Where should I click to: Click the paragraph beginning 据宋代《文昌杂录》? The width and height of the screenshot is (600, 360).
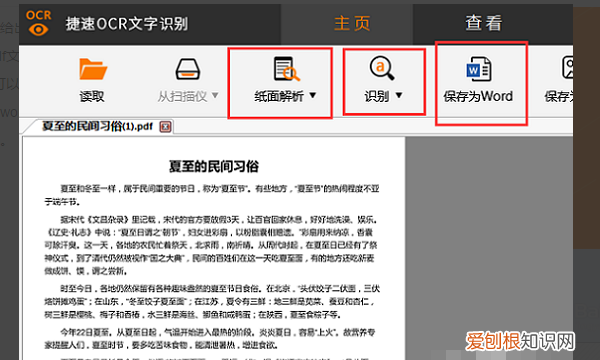click(x=212, y=245)
